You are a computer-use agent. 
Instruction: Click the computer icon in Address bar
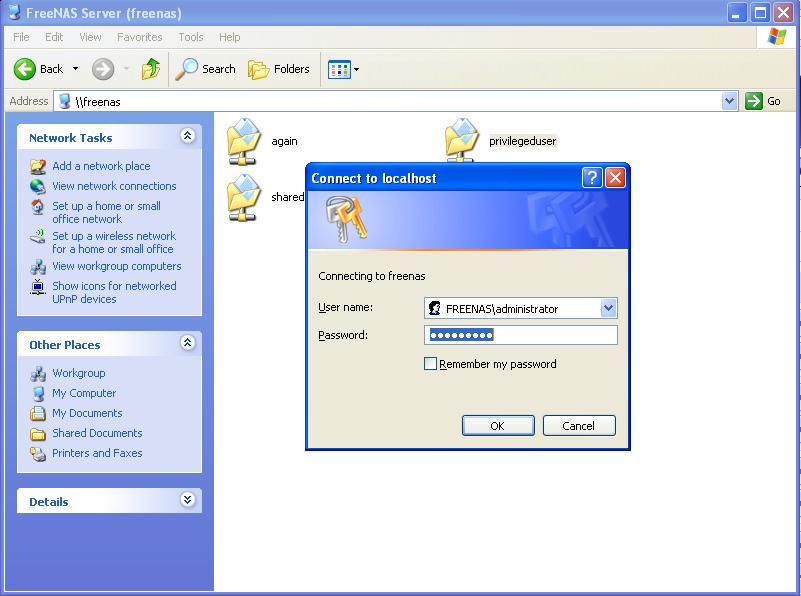64,101
